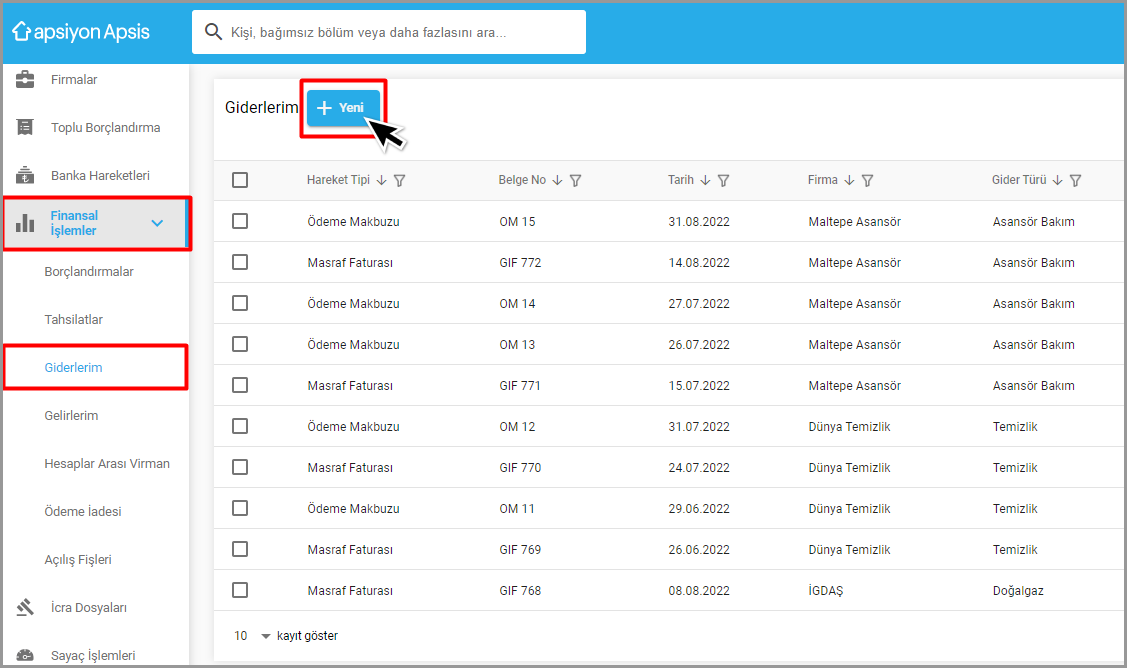1127x668 pixels.
Task: Check the box for row GIF 768
Action: 240,590
